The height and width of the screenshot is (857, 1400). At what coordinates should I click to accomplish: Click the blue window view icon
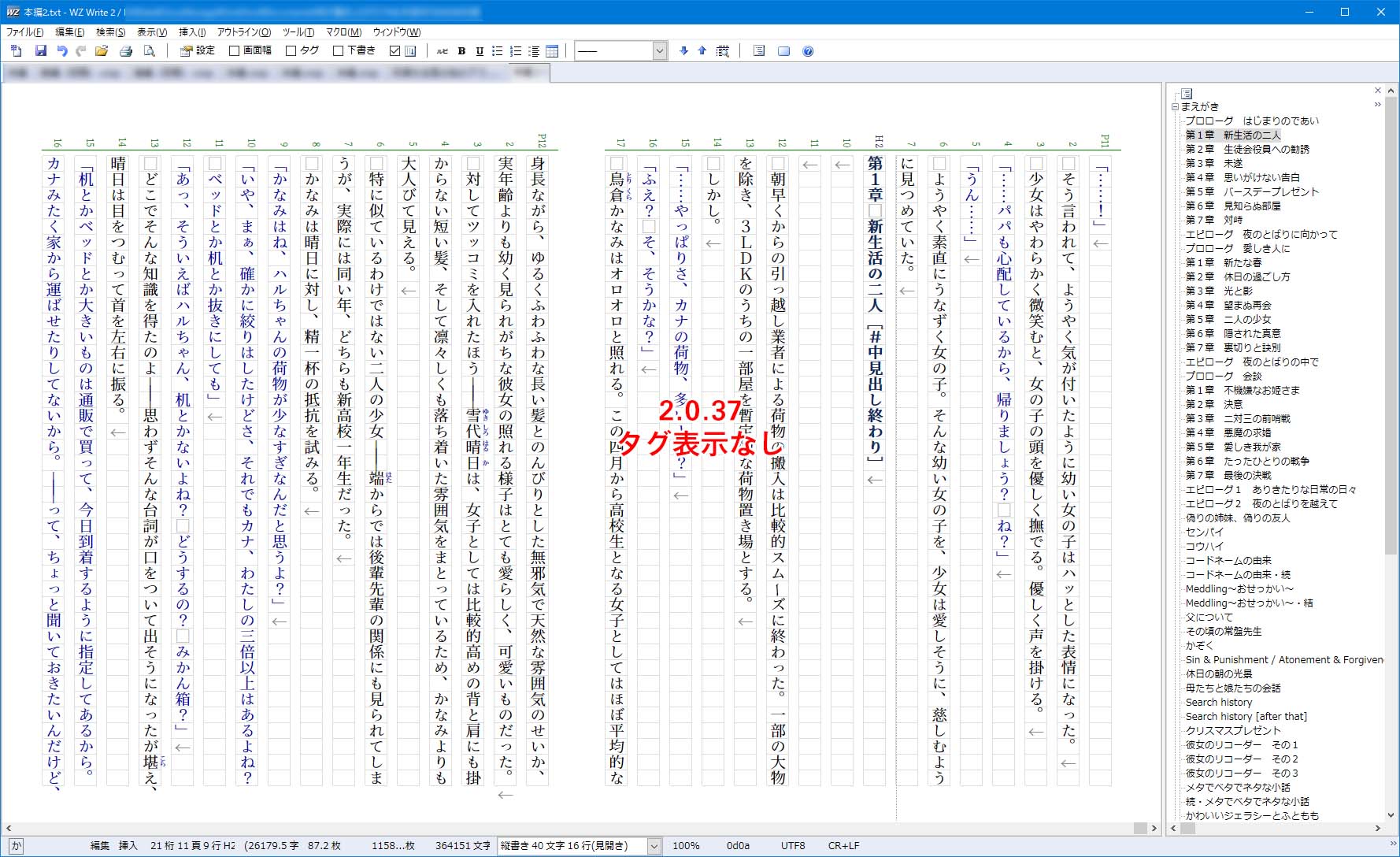(783, 50)
